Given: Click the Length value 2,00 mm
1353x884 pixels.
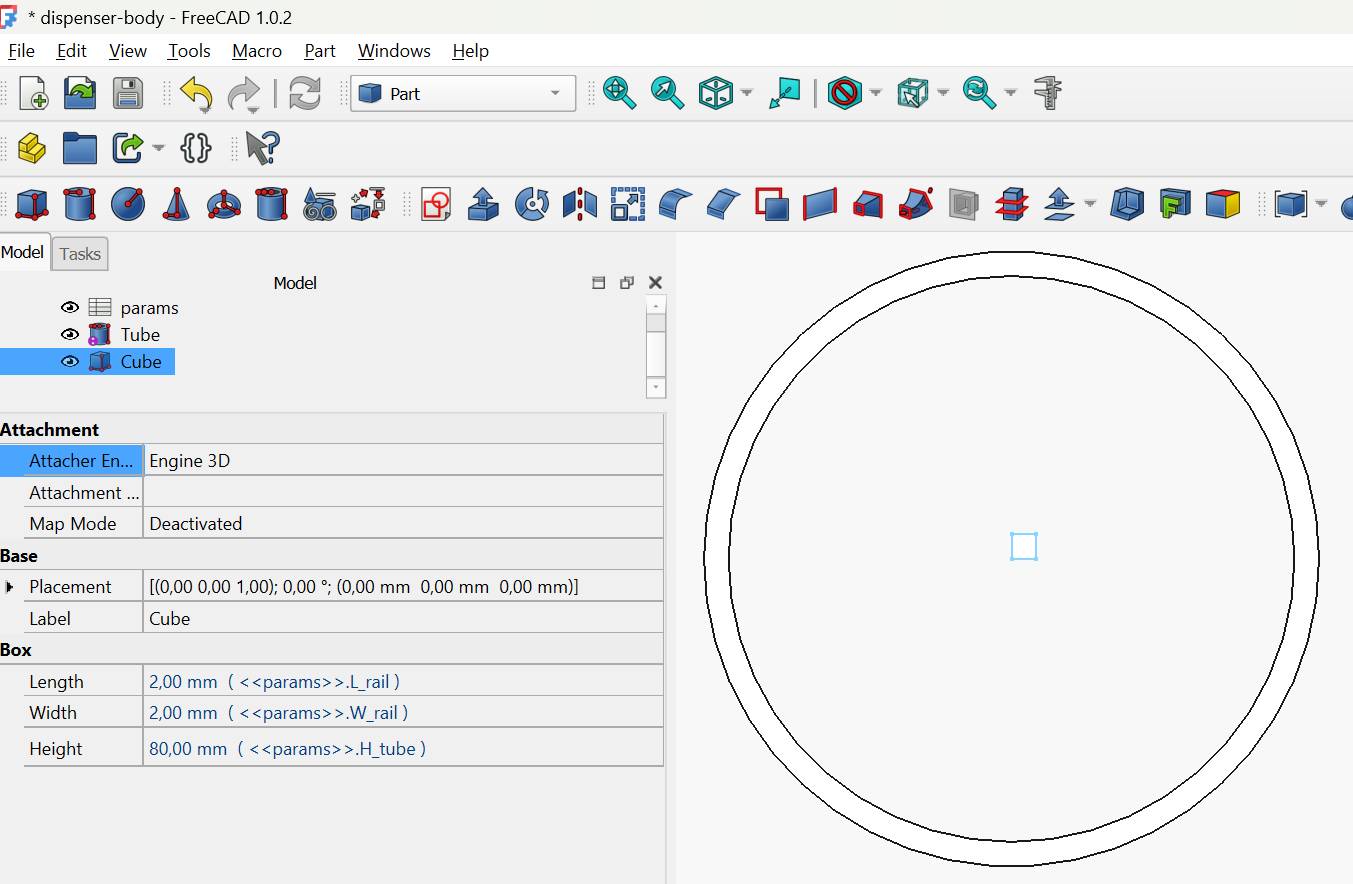Looking at the screenshot, I should pos(403,682).
